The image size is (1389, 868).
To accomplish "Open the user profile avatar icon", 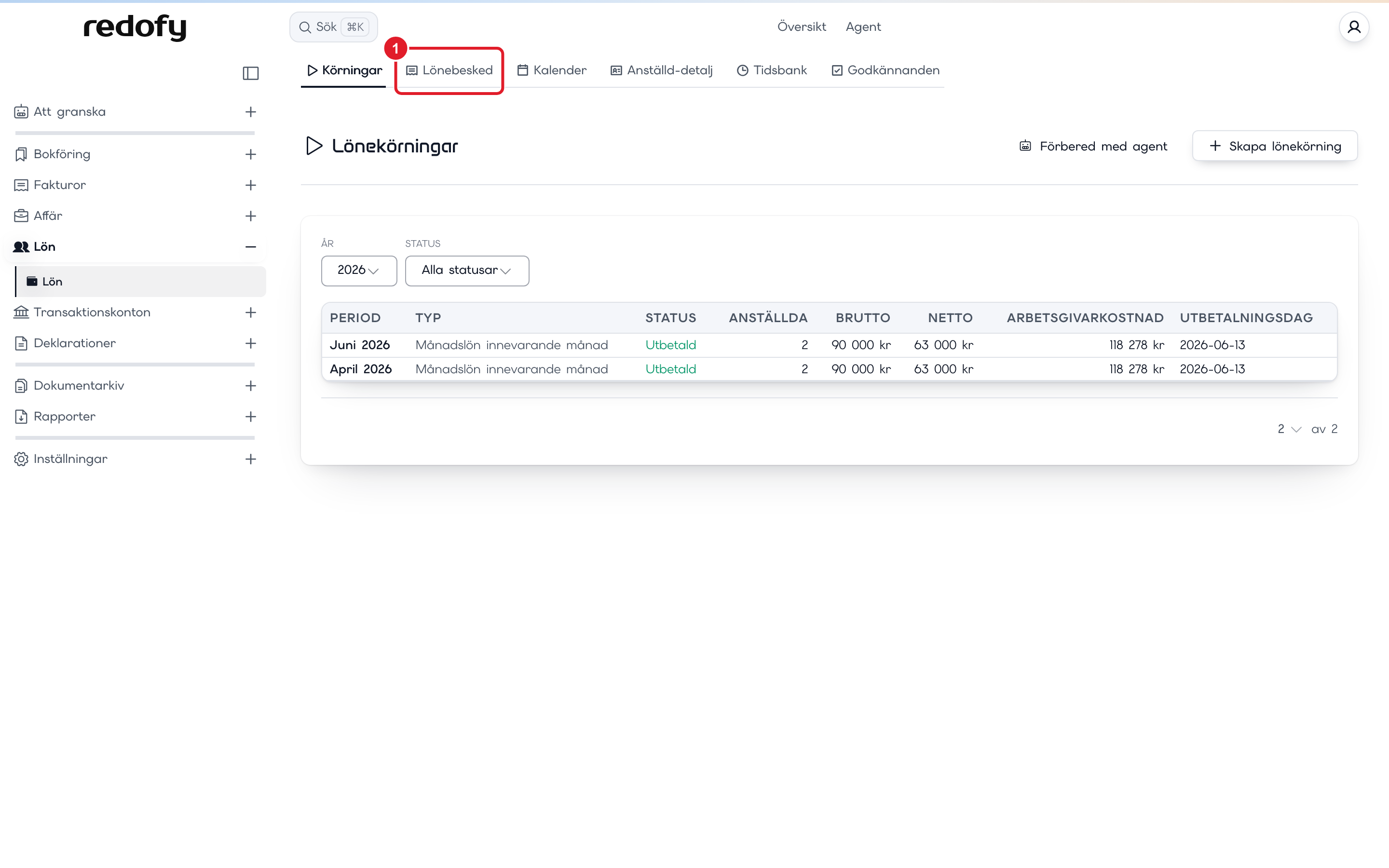I will point(1354,27).
